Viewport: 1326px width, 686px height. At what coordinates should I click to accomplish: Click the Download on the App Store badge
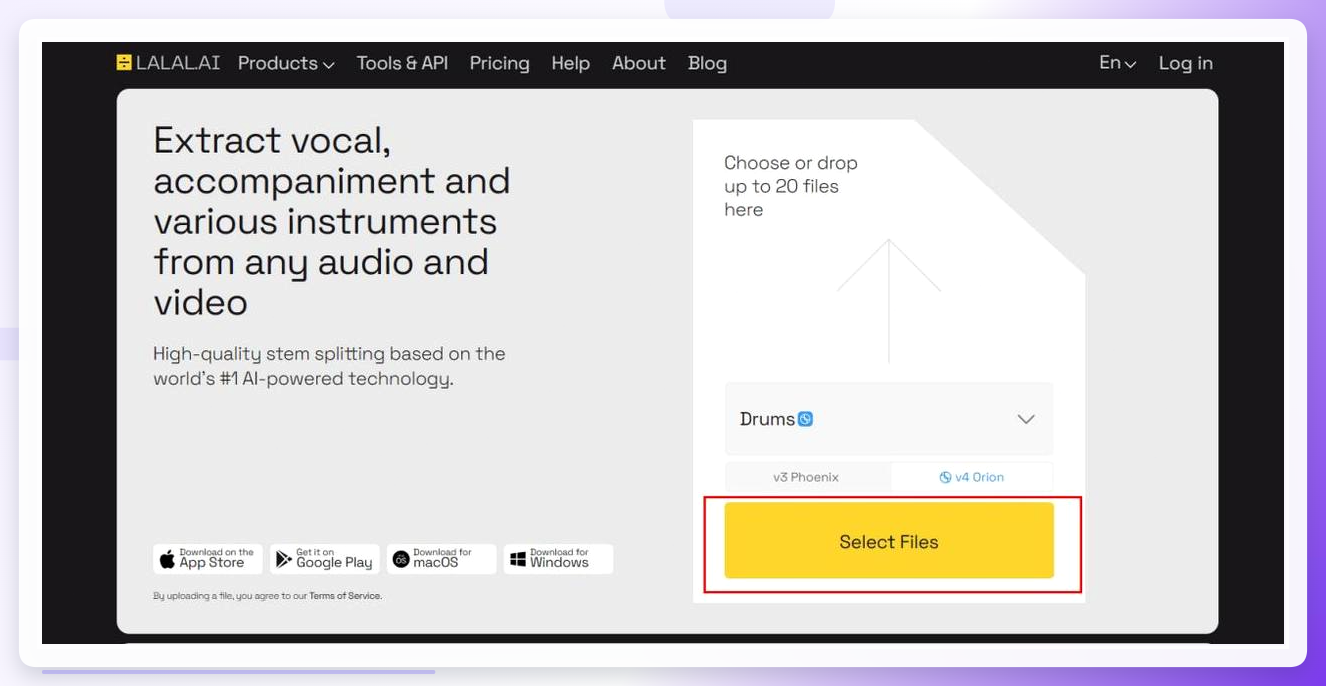(x=208, y=559)
